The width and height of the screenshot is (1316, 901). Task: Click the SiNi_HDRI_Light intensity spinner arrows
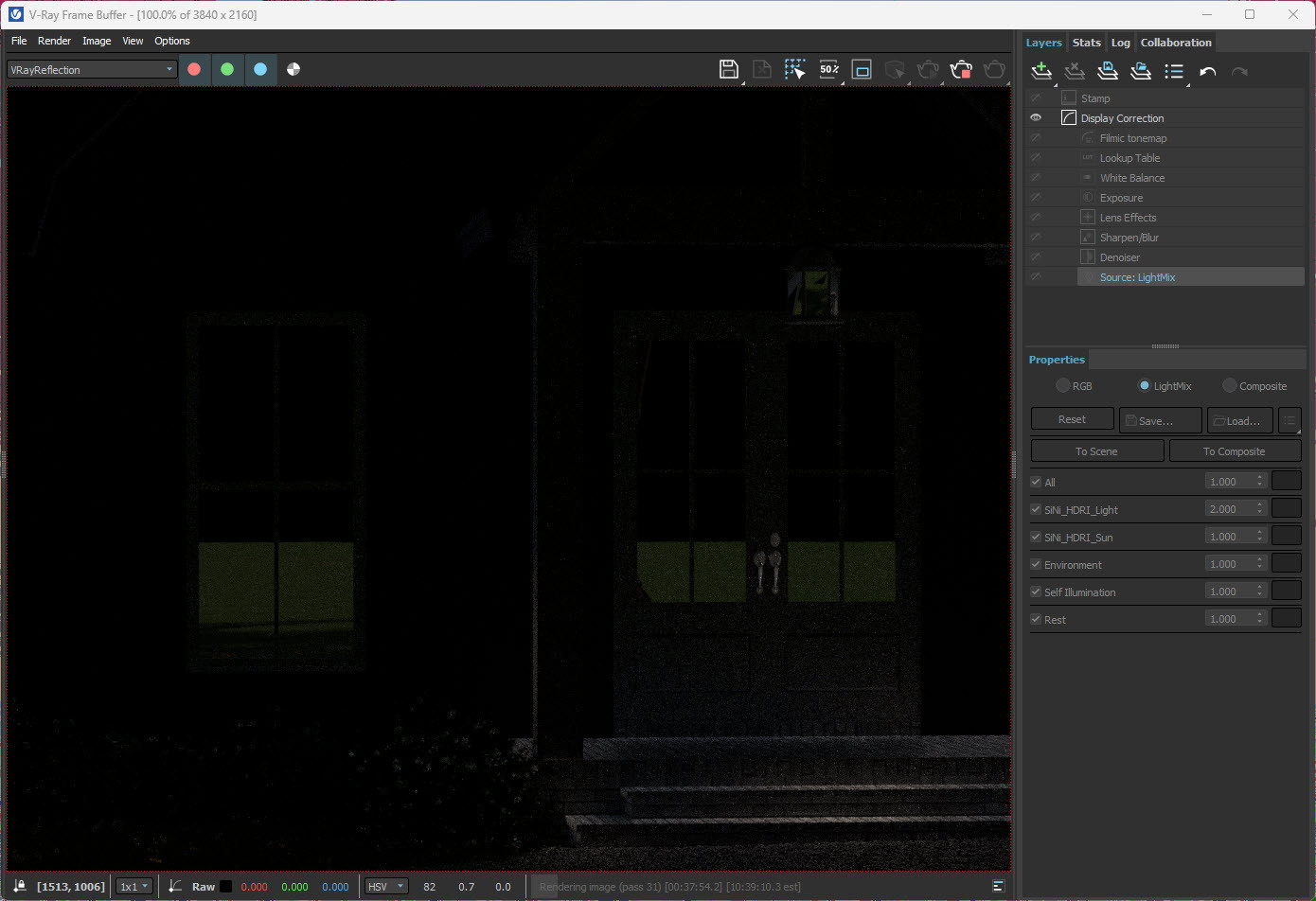coord(1260,509)
